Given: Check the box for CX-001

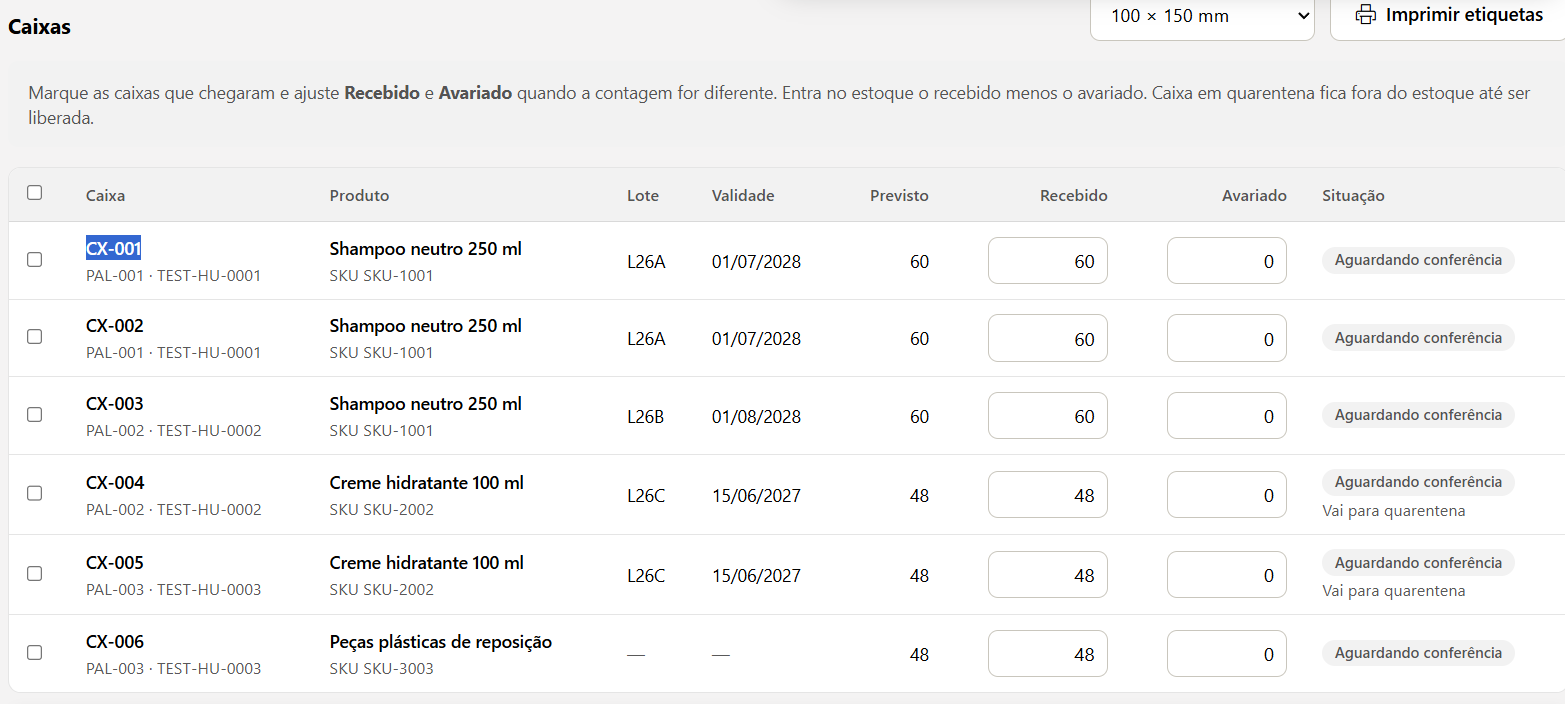Looking at the screenshot, I should pos(35,260).
